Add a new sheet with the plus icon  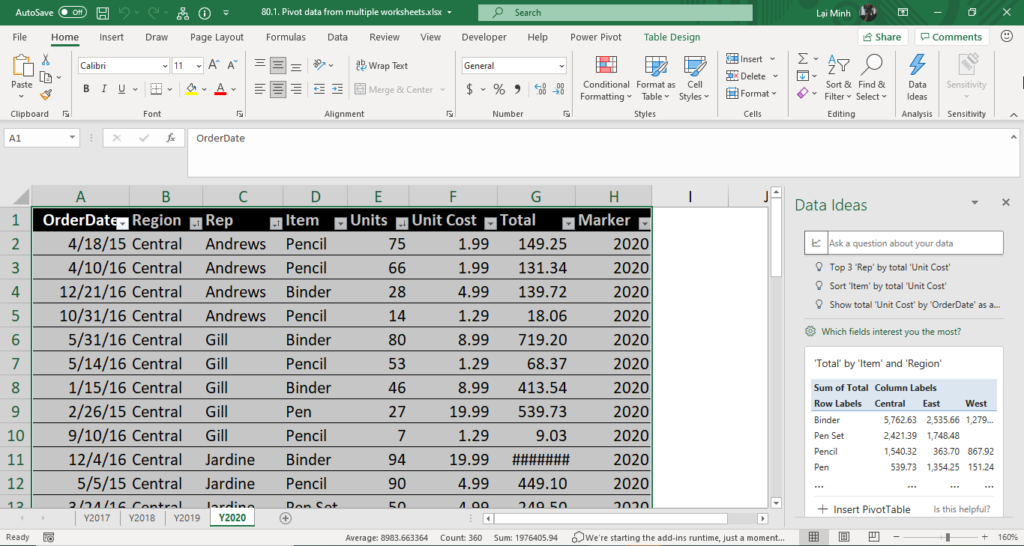[x=285, y=518]
